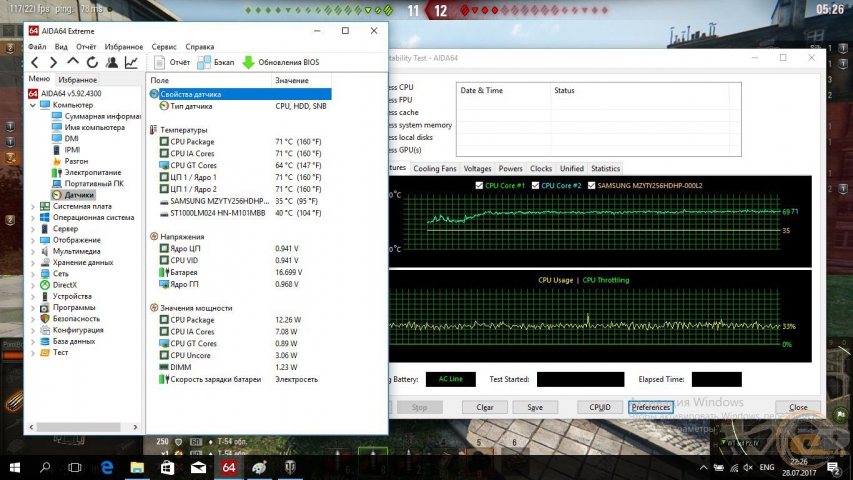Switch to the Statistics tab
Screen dimensions: 853x480
605,169
